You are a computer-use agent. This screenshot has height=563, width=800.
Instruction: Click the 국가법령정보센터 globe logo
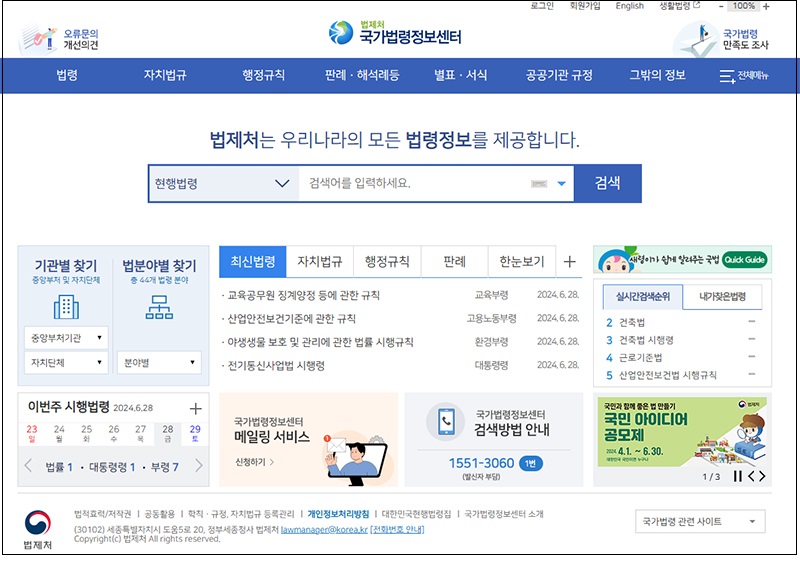pyautogui.click(x=341, y=33)
